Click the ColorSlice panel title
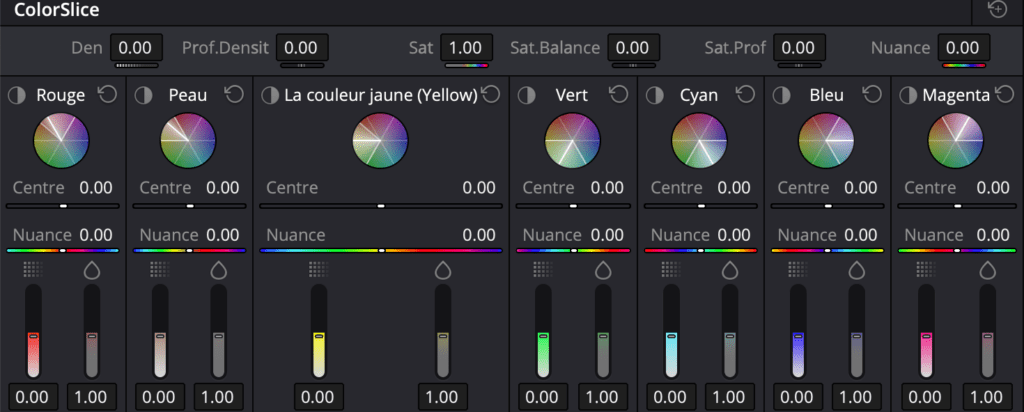Image resolution: width=1024 pixels, height=412 pixels. (x=57, y=10)
